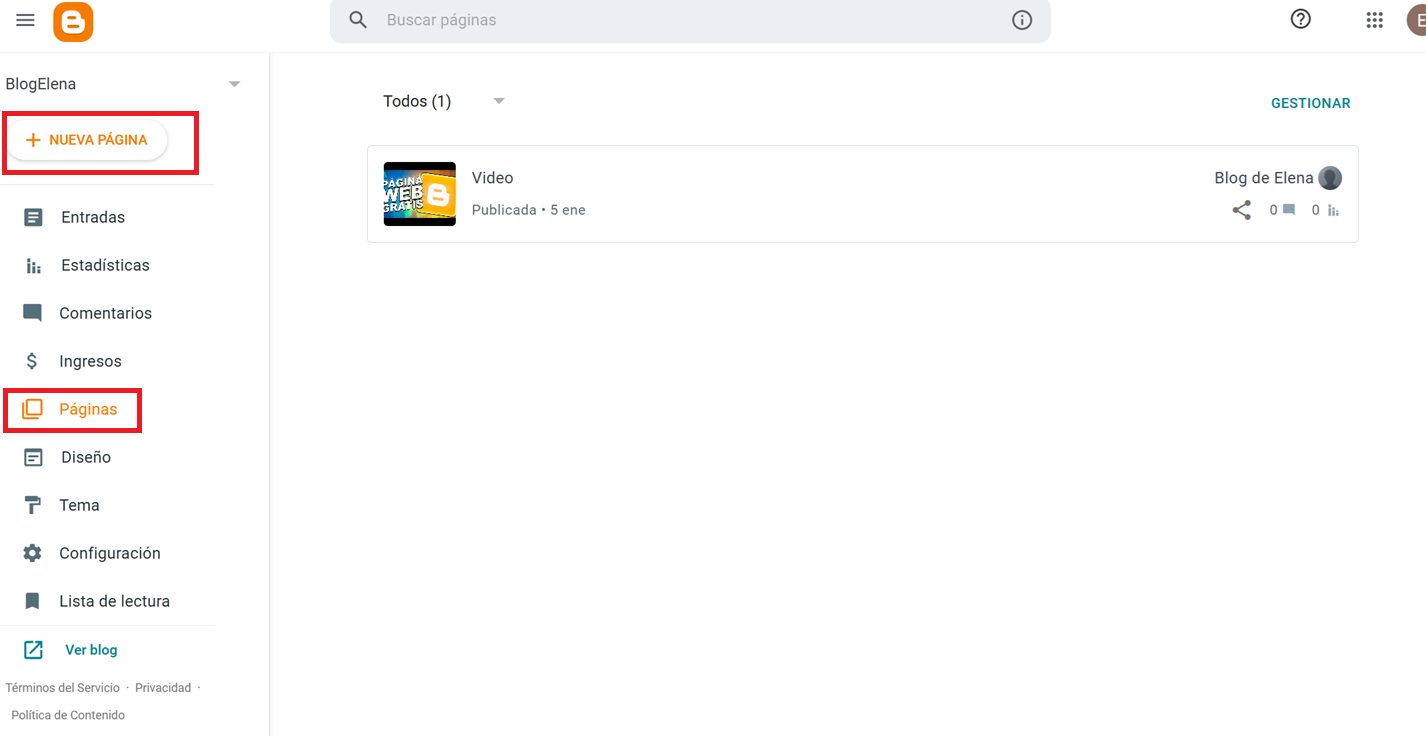This screenshot has height=736, width=1426.
Task: View comments count icon on Video page
Action: [x=1289, y=210]
